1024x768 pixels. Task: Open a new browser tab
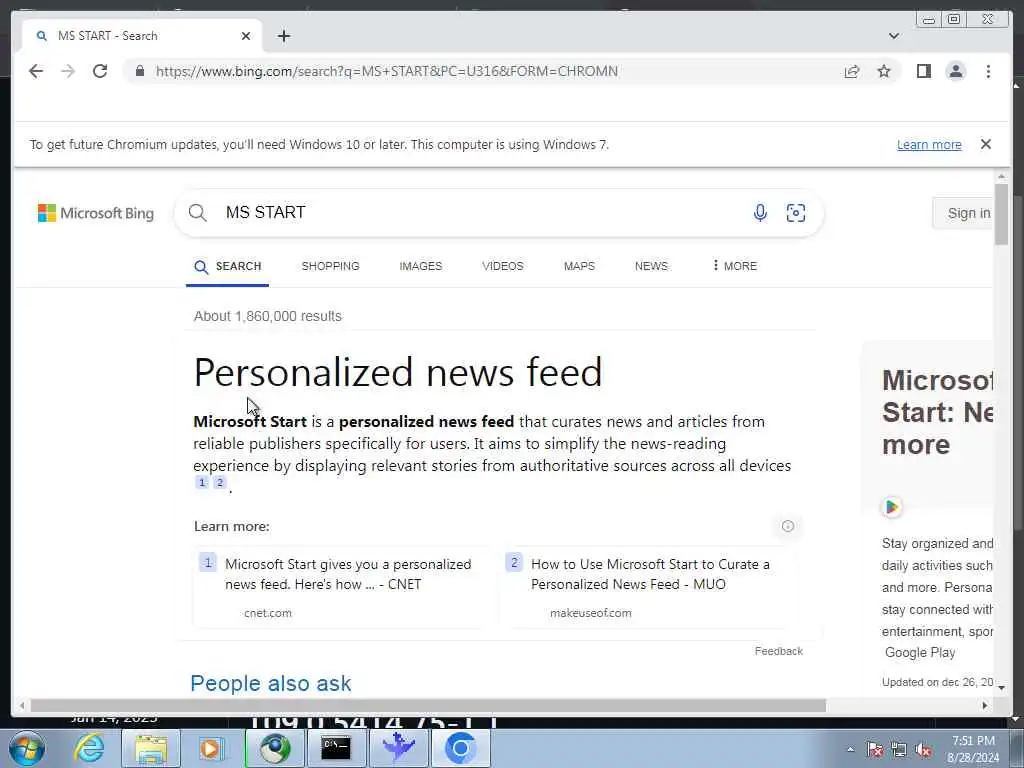[x=283, y=36]
